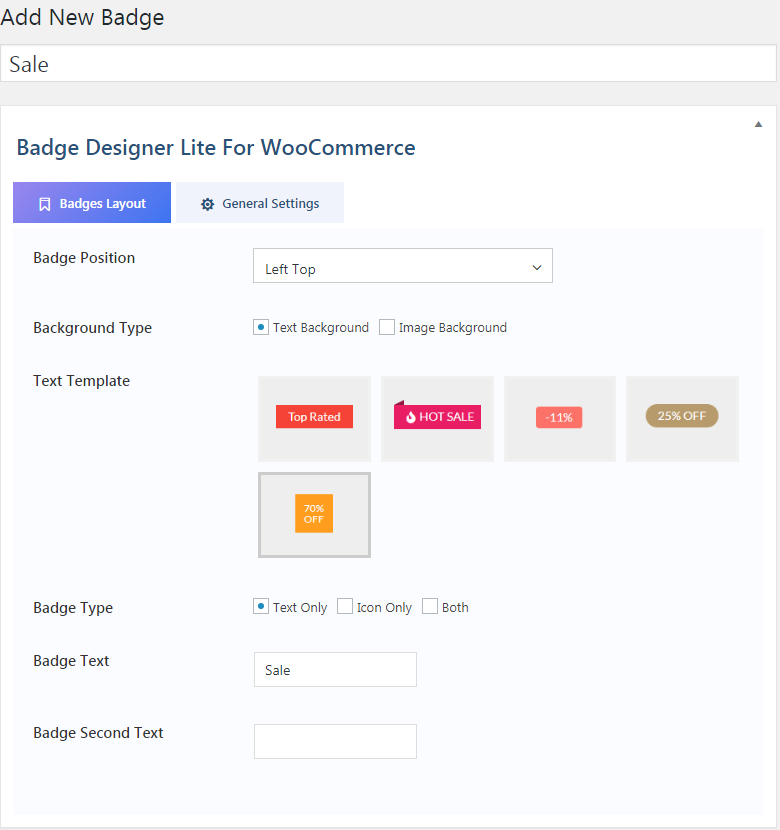Viewport: 780px width, 830px height.
Task: Click the Badge Text input field
Action: (x=335, y=670)
